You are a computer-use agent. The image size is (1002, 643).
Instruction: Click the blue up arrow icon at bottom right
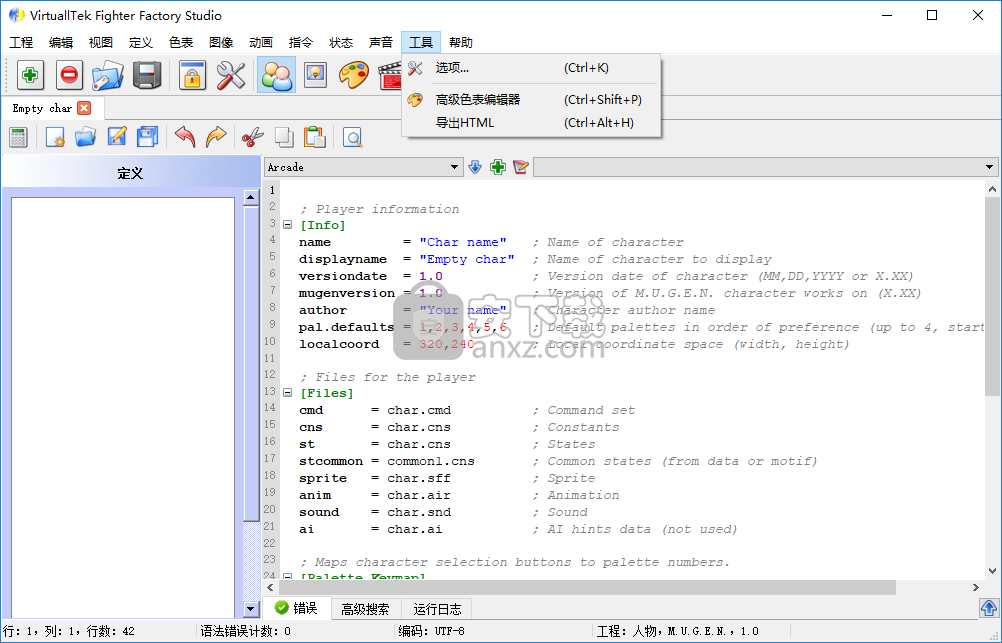(989, 608)
